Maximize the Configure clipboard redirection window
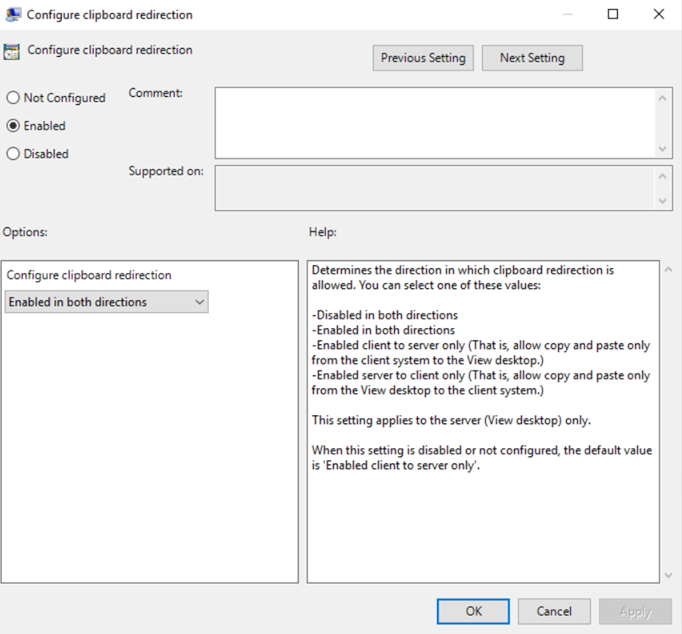This screenshot has height=634, width=682. click(x=613, y=15)
